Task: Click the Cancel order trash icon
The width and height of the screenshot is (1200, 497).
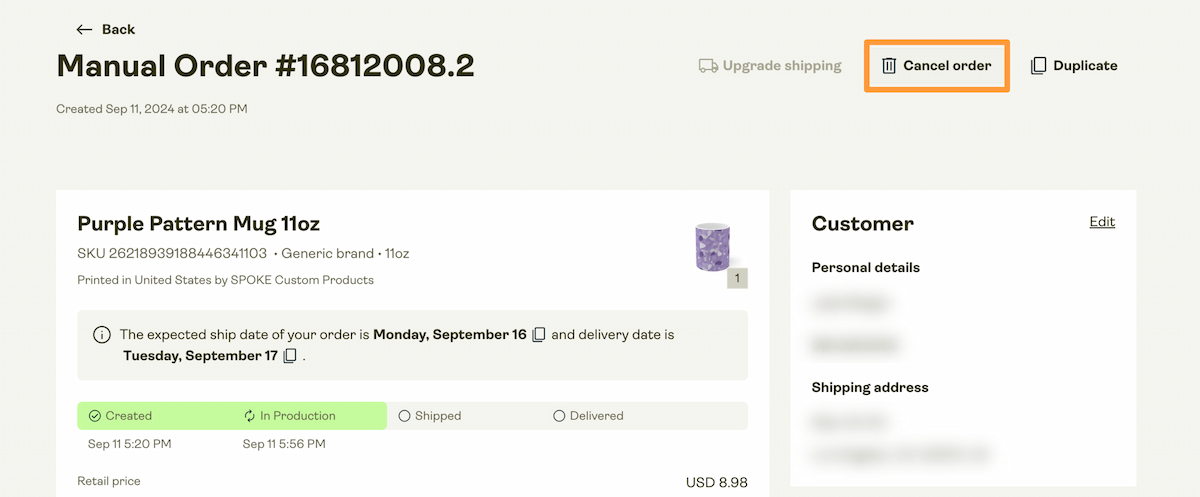Action: click(x=889, y=66)
